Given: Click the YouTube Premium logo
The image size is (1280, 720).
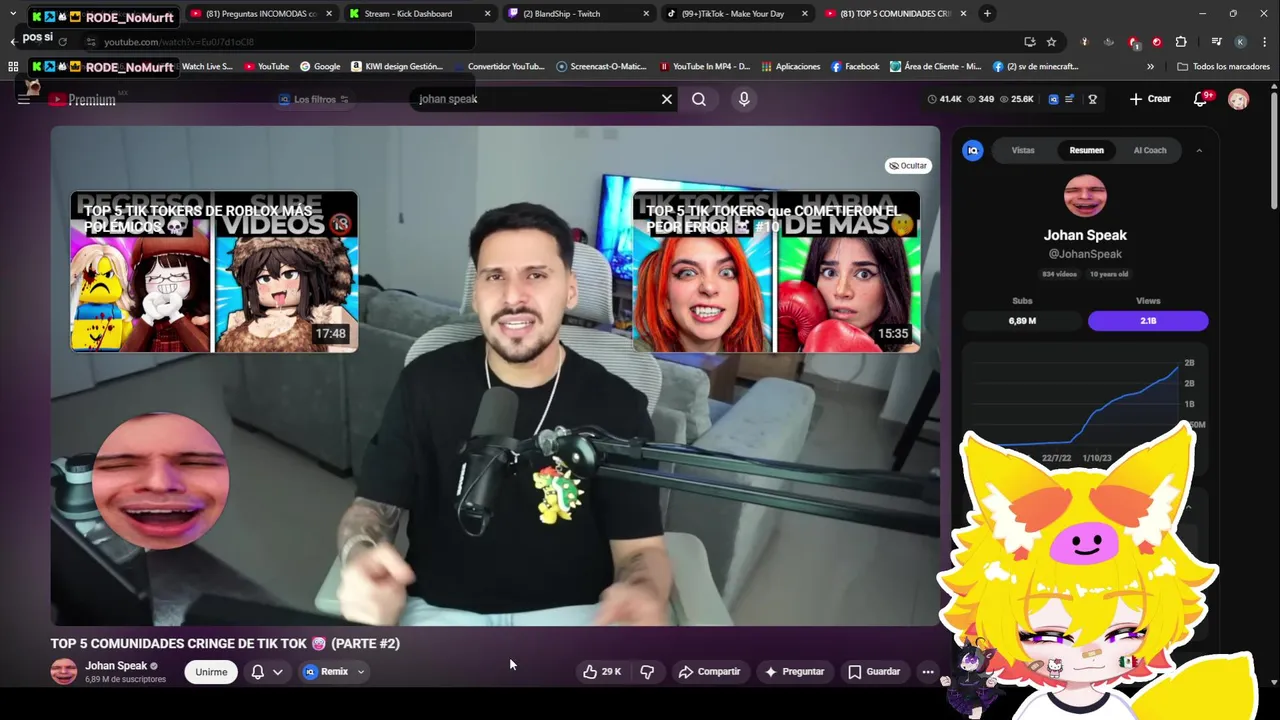Looking at the screenshot, I should 83,99.
